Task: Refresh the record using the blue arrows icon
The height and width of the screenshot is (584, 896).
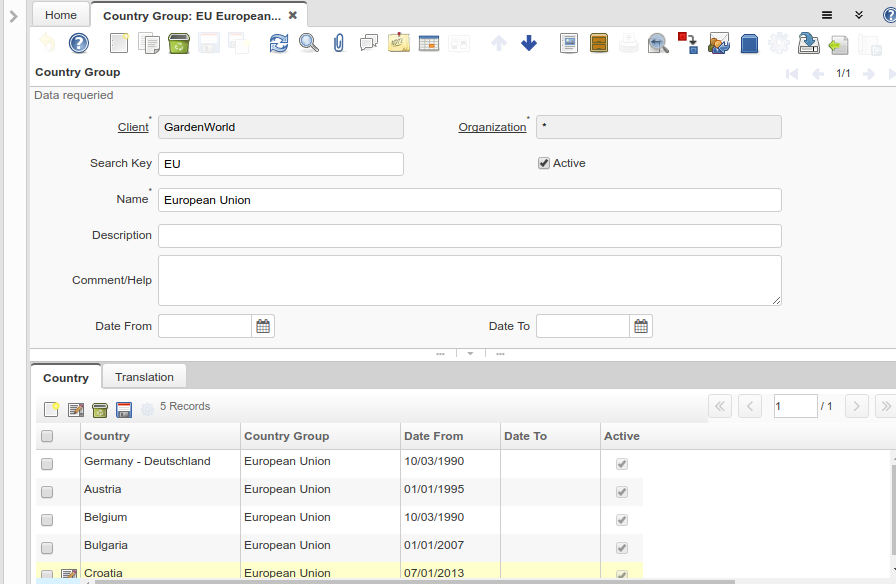Action: tap(279, 43)
